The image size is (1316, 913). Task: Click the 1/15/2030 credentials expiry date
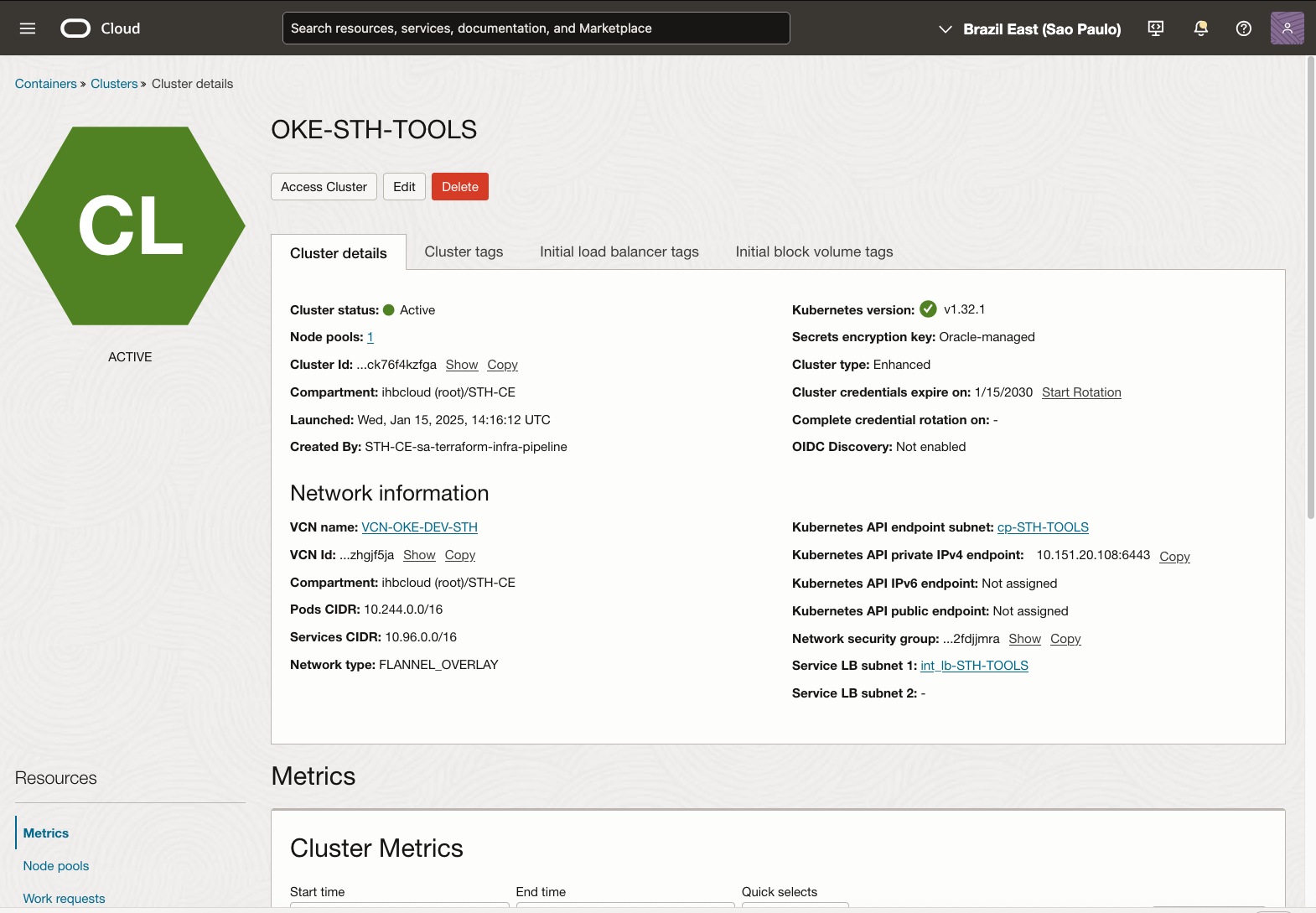1003,392
